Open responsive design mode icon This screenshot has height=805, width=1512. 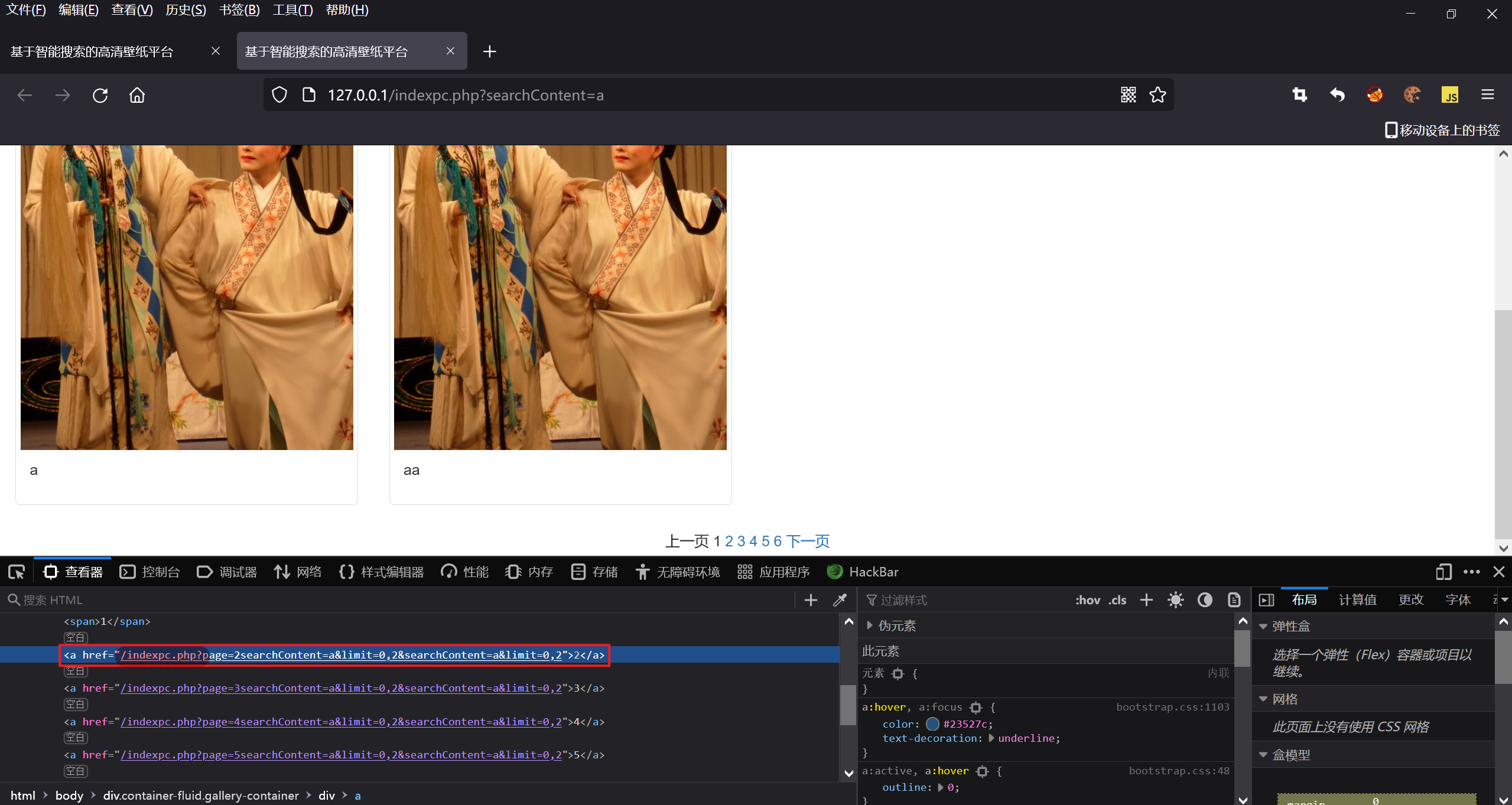tap(1443, 572)
